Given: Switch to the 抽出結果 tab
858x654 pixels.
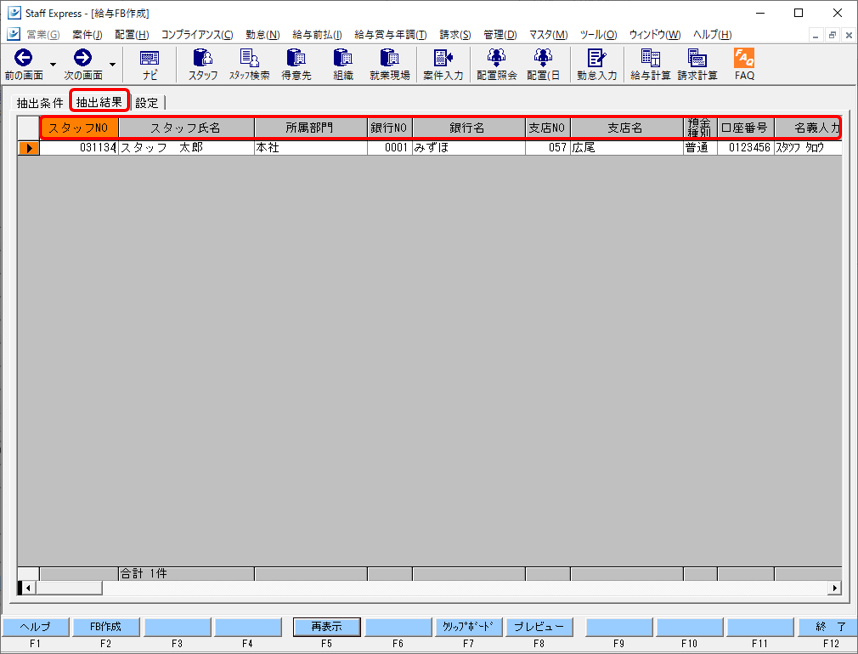Looking at the screenshot, I should (99, 102).
